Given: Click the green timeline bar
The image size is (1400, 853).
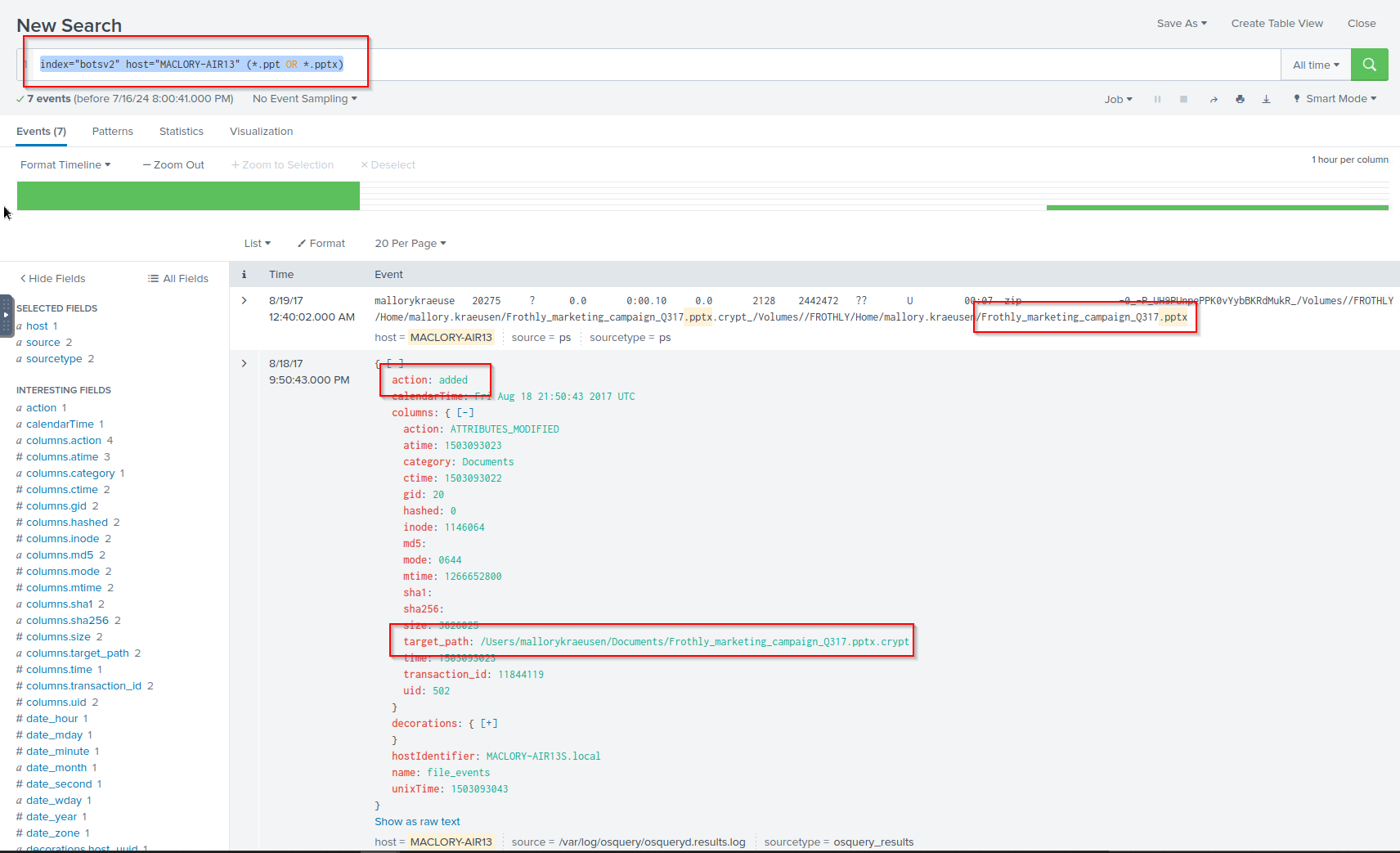Looking at the screenshot, I should coord(188,196).
